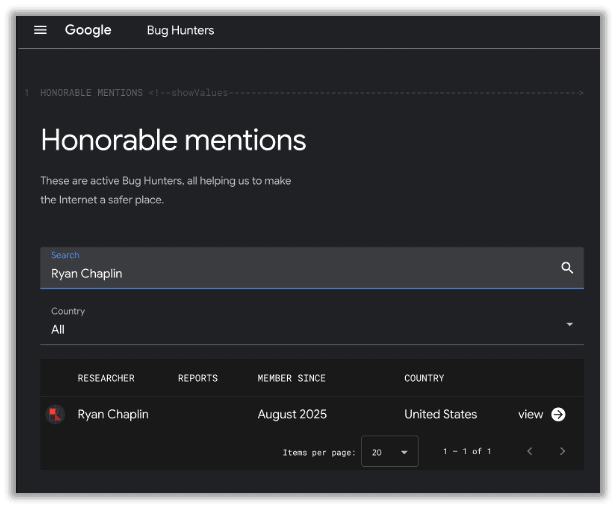Select the Ryan Chaplin researcher name

[x=113, y=414]
